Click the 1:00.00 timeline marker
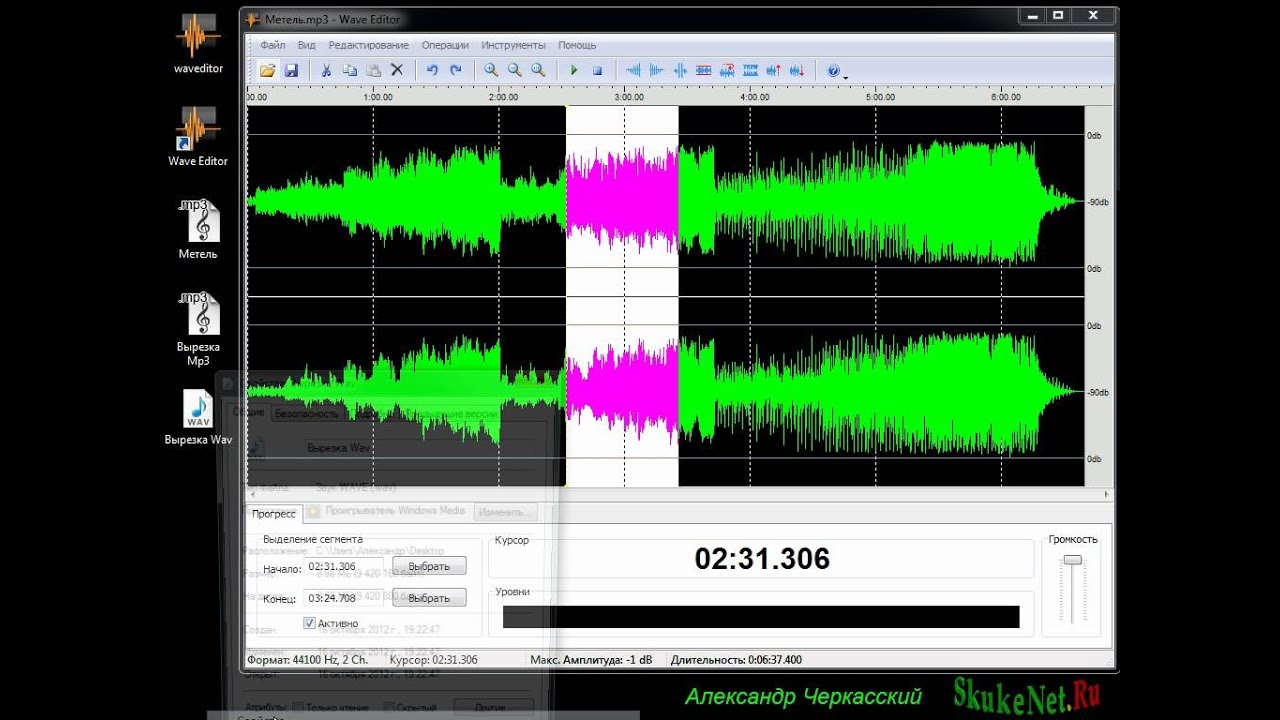This screenshot has height=720, width=1280. [x=379, y=98]
